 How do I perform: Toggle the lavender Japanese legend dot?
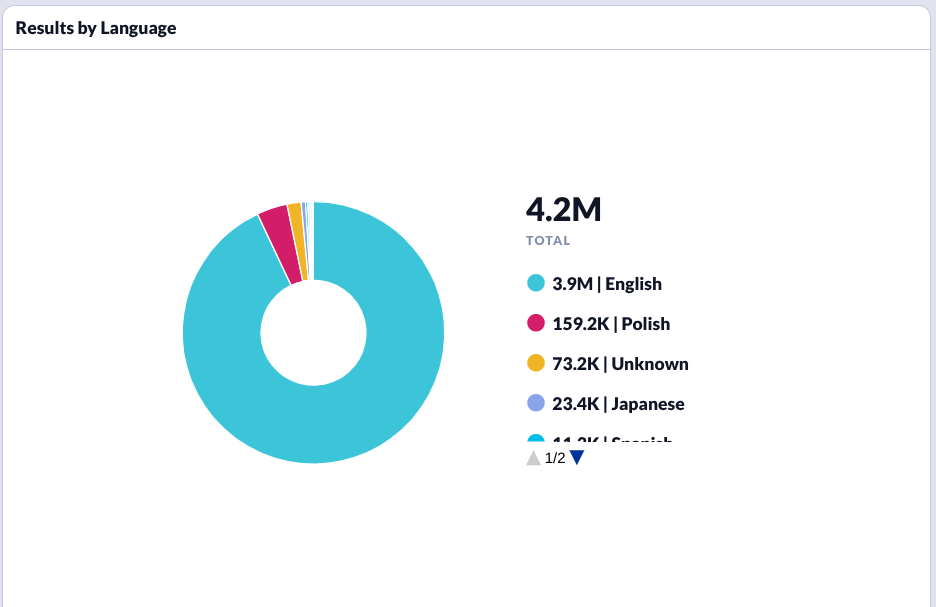(x=535, y=403)
